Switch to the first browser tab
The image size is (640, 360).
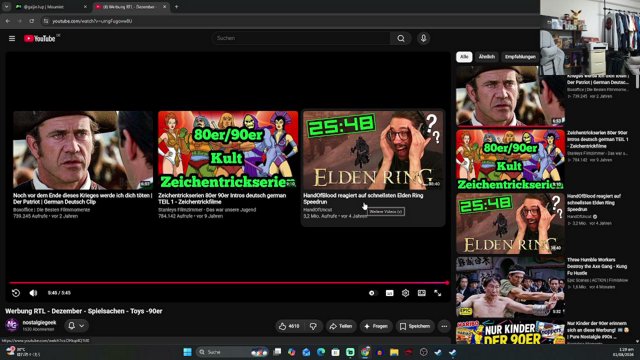[x=50, y=7]
